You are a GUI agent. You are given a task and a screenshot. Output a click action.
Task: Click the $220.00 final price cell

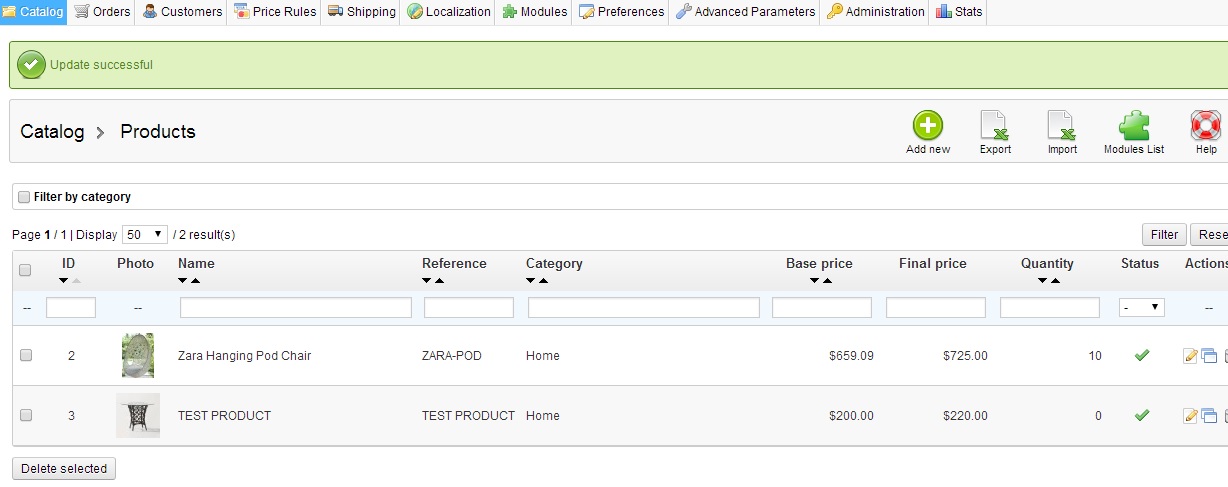[965, 416]
